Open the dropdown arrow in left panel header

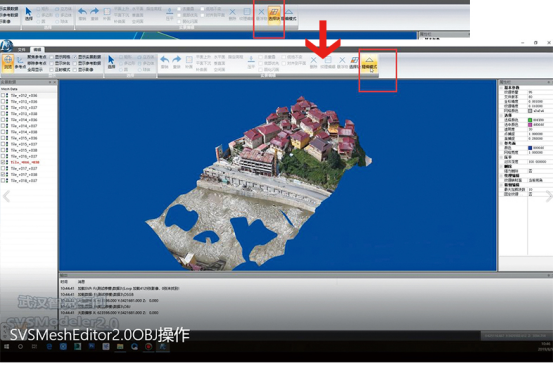click(50, 82)
